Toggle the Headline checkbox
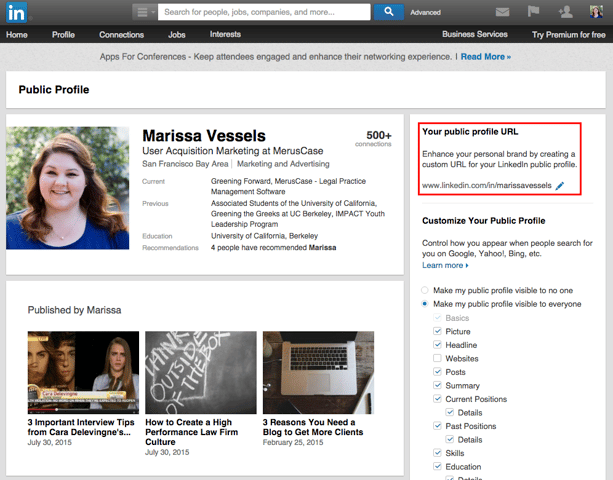This screenshot has height=480, width=613. [437, 345]
